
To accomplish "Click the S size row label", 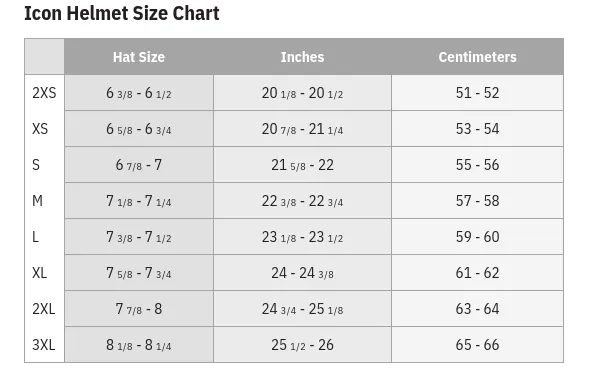I will click(36, 165).
